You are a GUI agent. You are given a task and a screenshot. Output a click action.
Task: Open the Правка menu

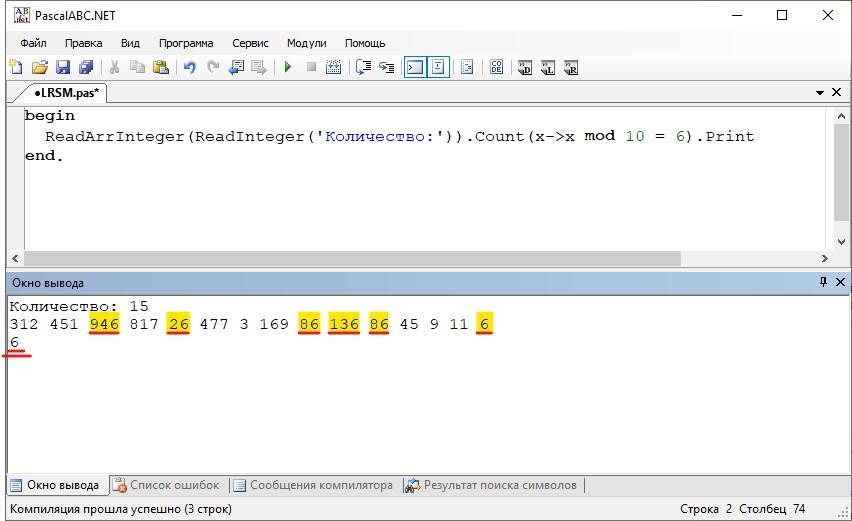click(x=83, y=43)
